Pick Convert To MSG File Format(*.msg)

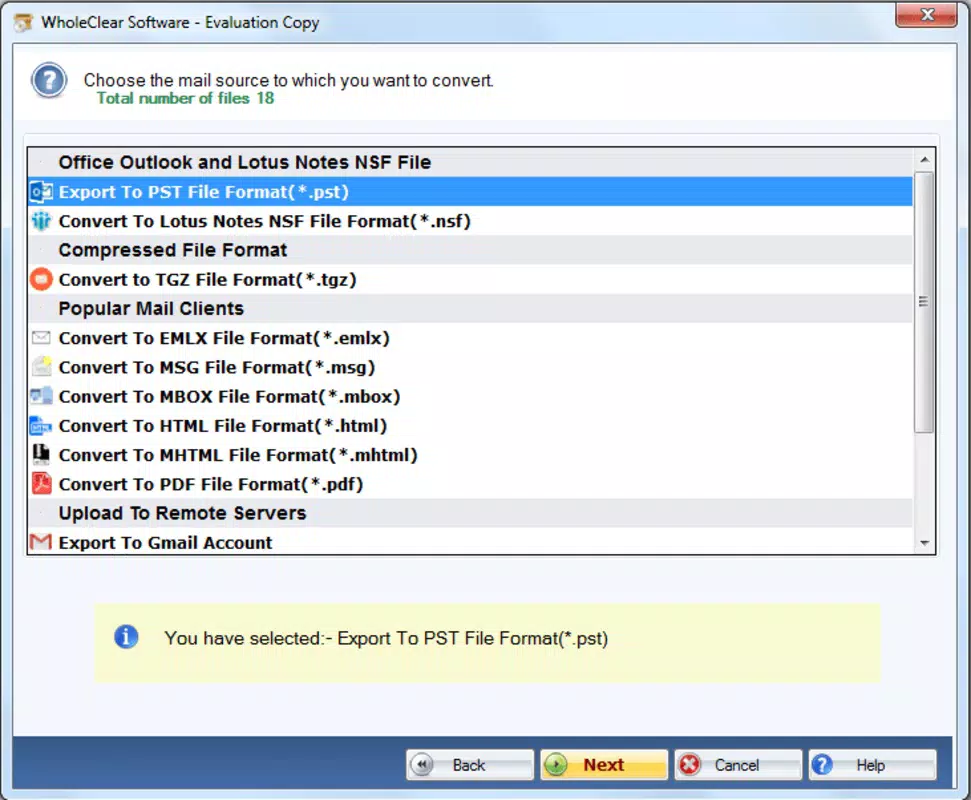470,367
